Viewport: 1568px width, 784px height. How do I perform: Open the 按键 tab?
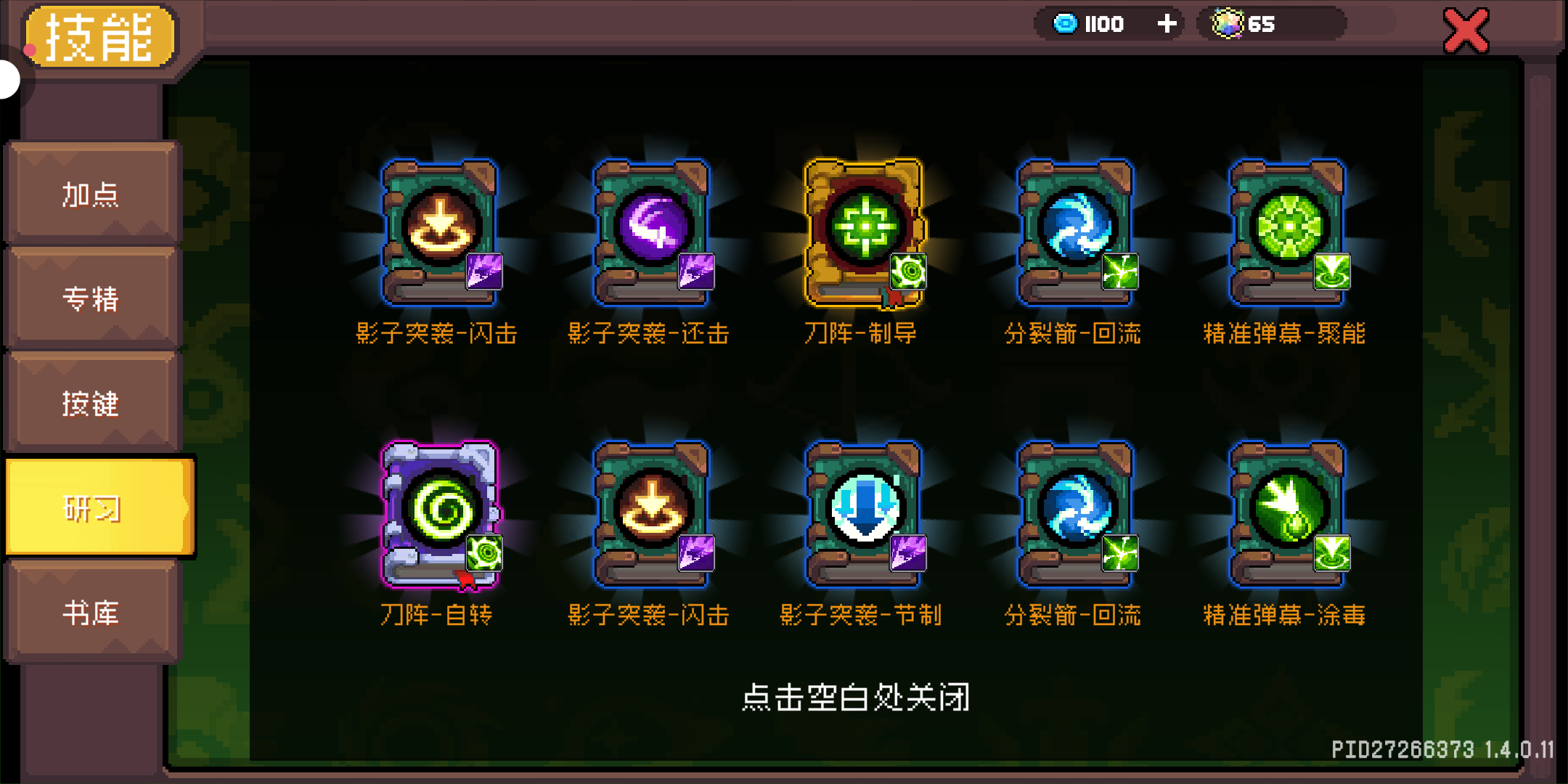[x=91, y=402]
